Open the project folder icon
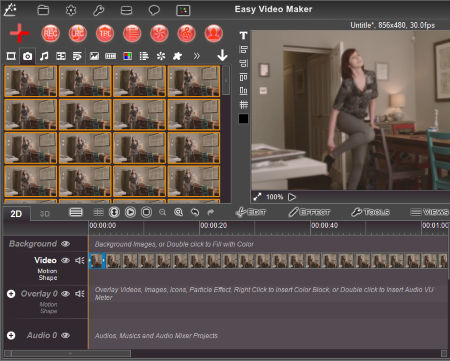Screen dimensions: 450x361 coord(43,10)
